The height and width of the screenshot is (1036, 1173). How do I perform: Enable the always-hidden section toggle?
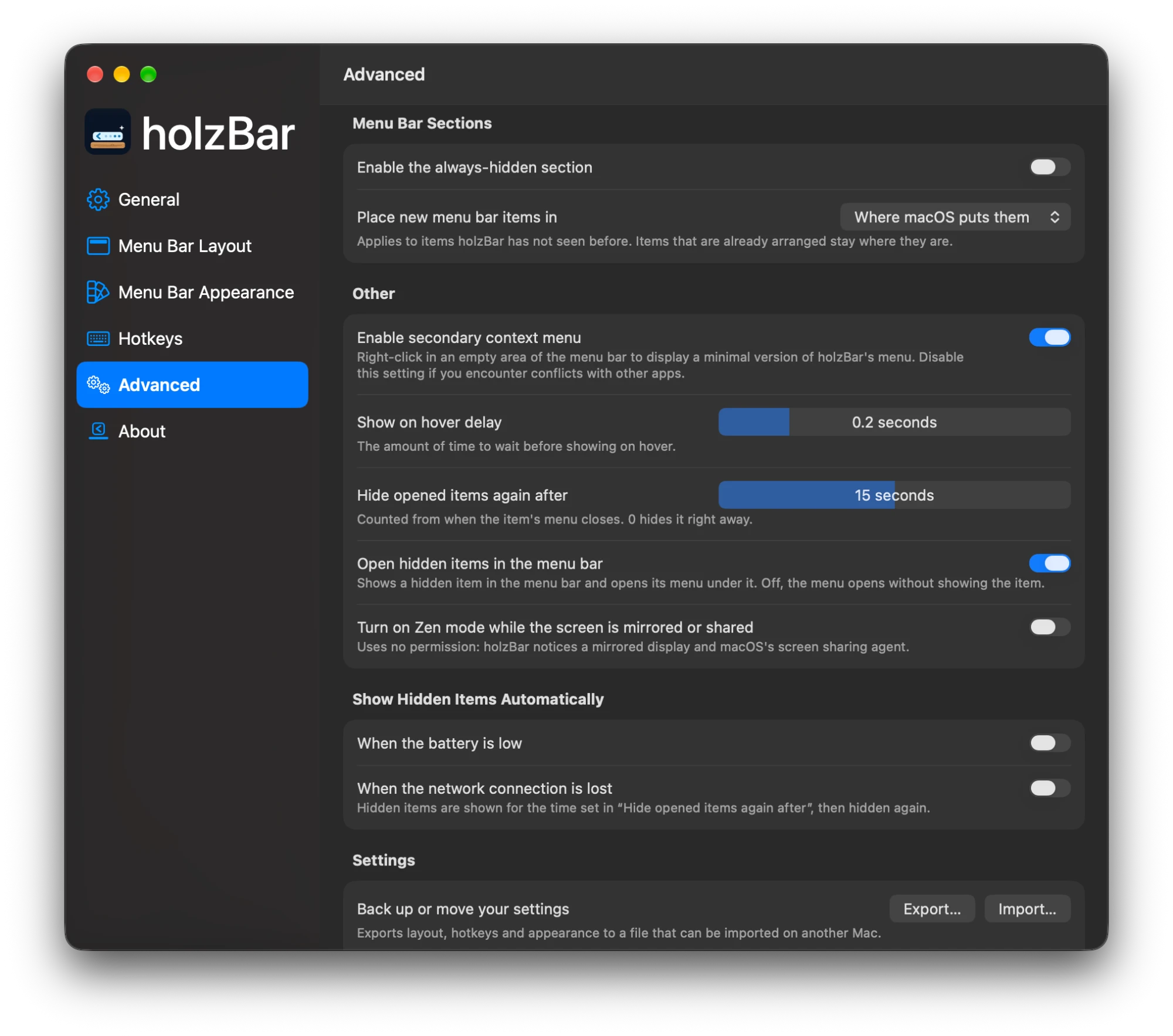(1050, 168)
